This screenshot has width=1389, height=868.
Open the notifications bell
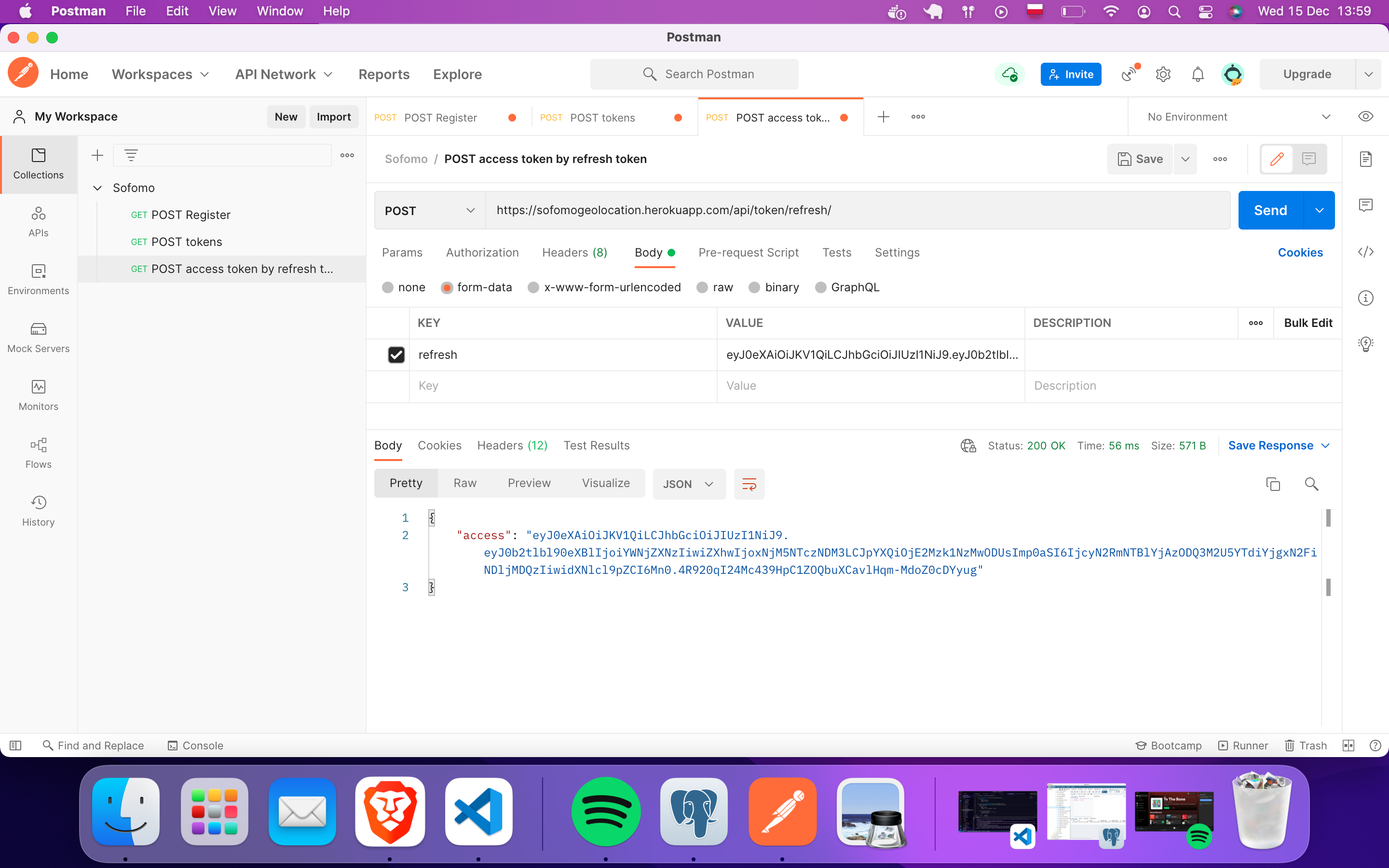[1198, 74]
